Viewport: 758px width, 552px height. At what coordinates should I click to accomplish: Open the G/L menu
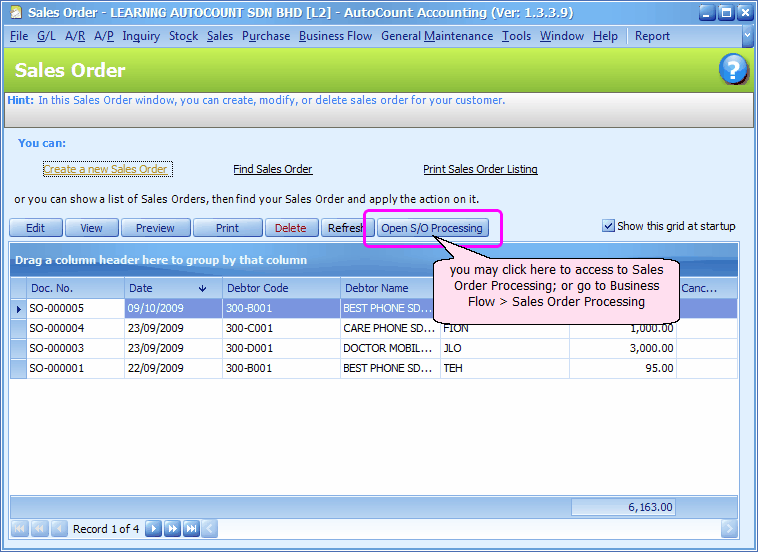tap(46, 36)
